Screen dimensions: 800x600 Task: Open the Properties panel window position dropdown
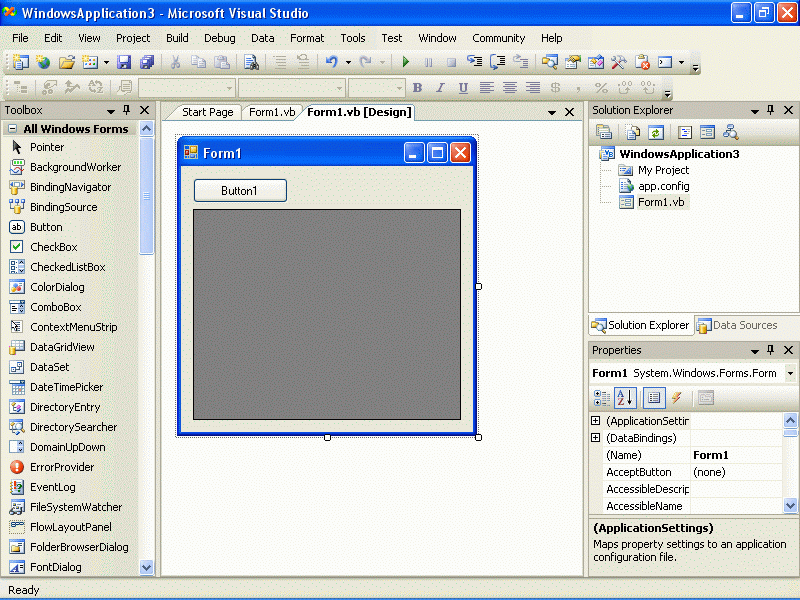[x=755, y=351]
